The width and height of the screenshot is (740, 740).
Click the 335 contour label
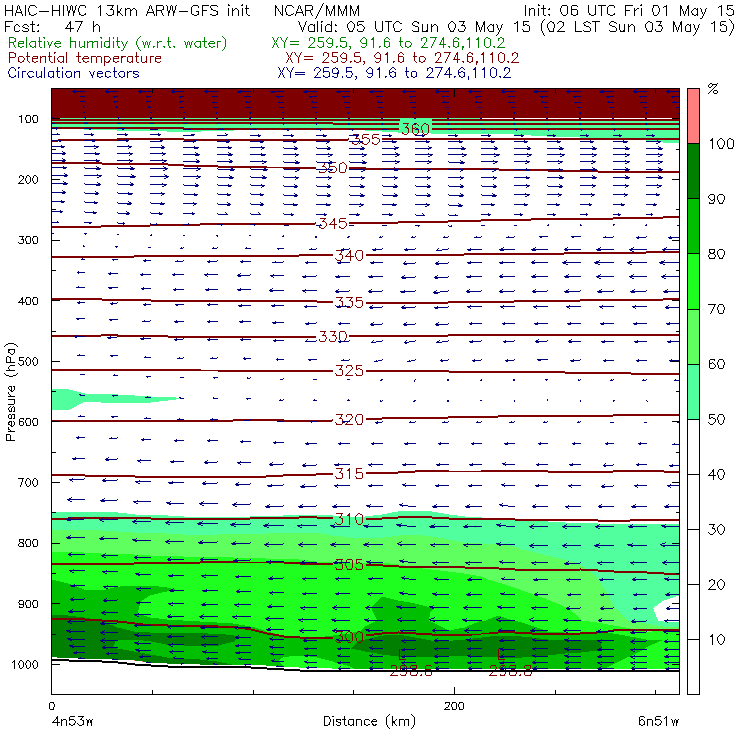pos(349,302)
